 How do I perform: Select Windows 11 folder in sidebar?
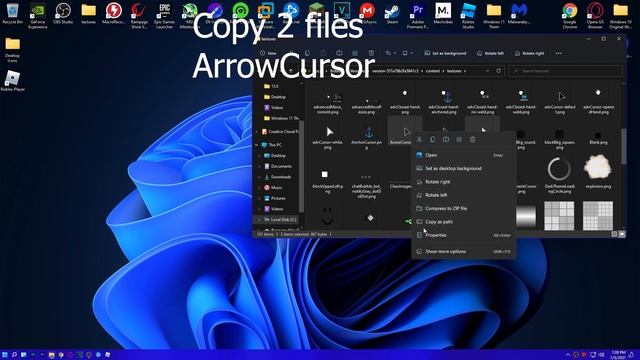[x=282, y=118]
